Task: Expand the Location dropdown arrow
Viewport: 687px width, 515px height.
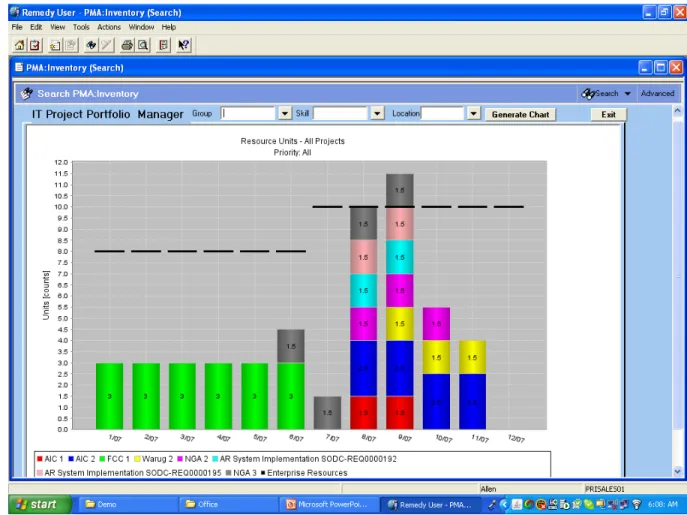Action: point(473,114)
